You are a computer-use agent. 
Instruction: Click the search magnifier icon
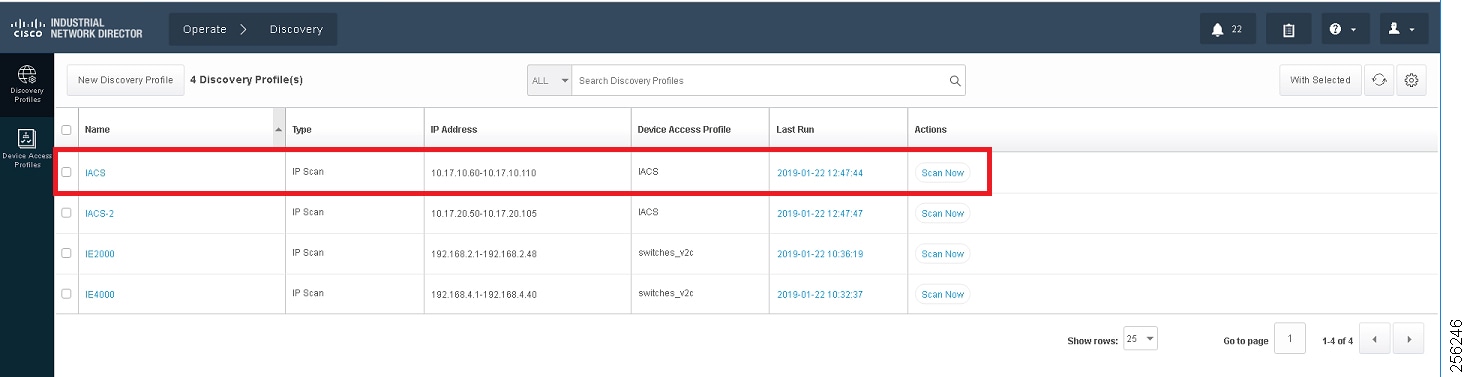coord(955,80)
